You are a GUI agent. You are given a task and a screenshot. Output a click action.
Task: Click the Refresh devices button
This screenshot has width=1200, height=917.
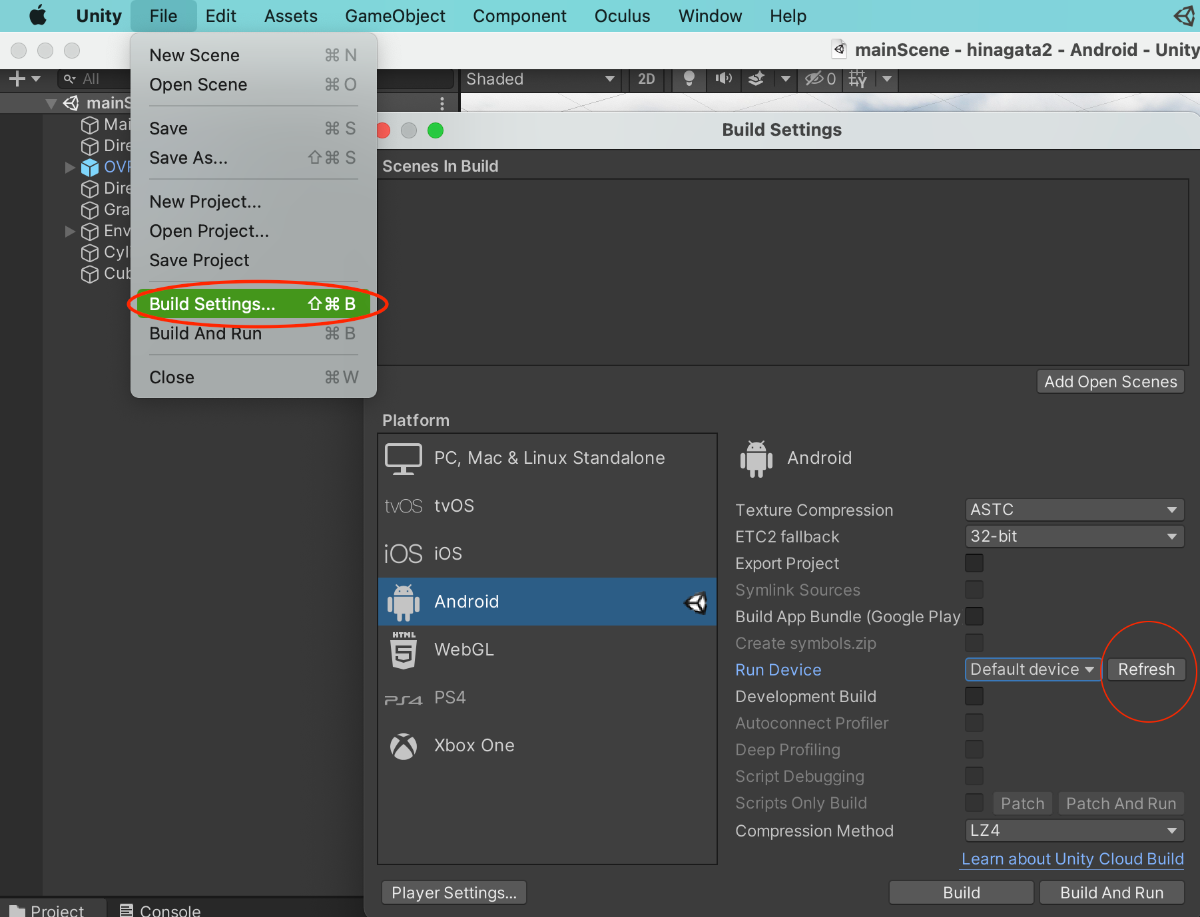(x=1146, y=670)
